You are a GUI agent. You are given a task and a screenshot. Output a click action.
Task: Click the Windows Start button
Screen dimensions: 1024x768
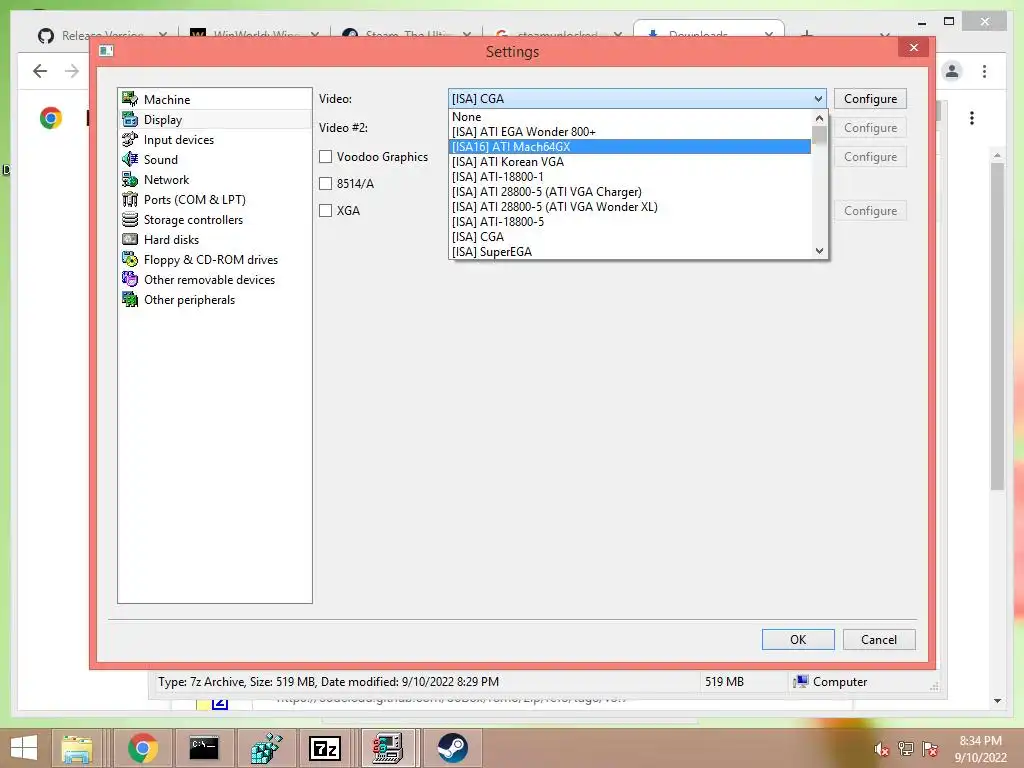24,748
